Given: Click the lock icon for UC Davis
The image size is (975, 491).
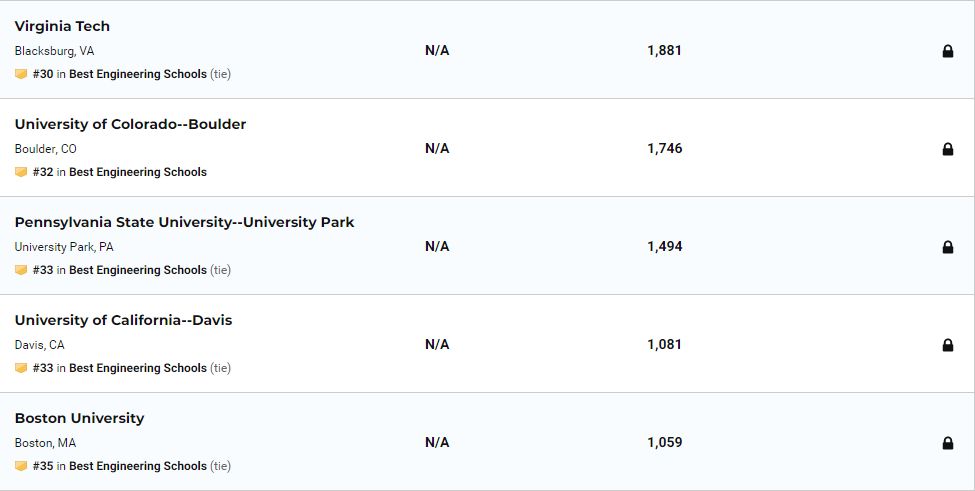Looking at the screenshot, I should pyautogui.click(x=948, y=345).
